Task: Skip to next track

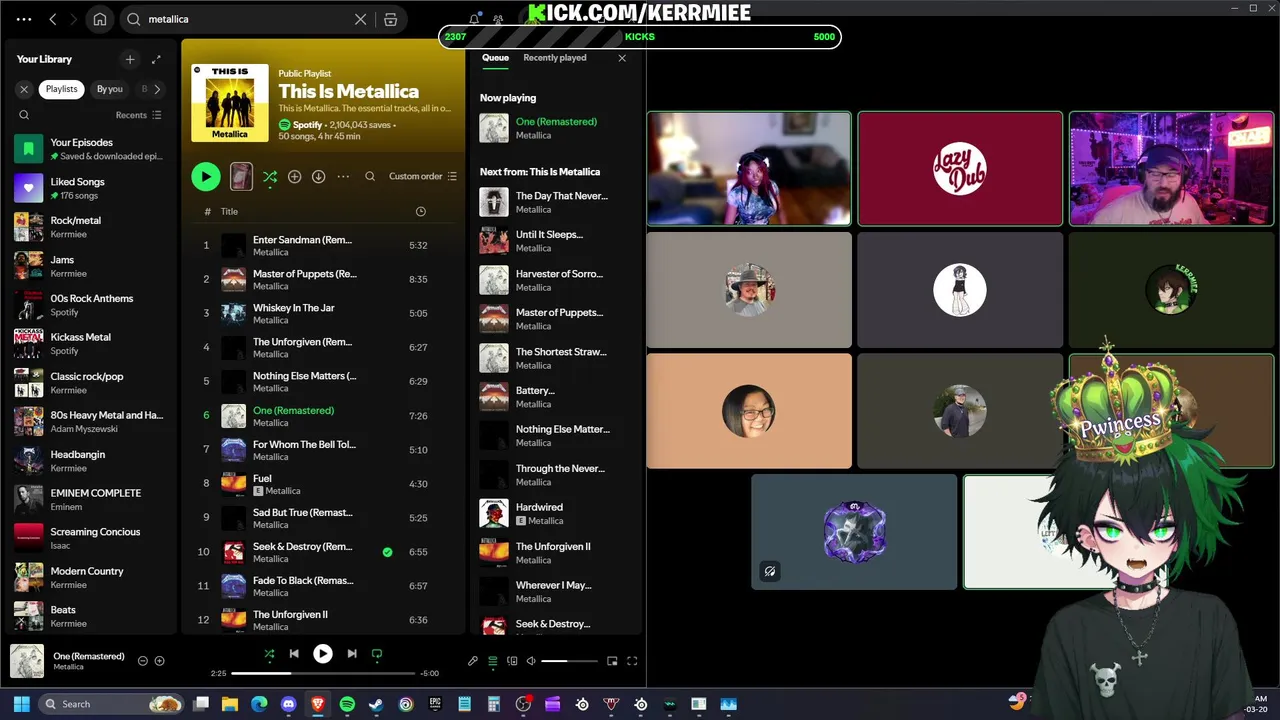Action: point(352,654)
